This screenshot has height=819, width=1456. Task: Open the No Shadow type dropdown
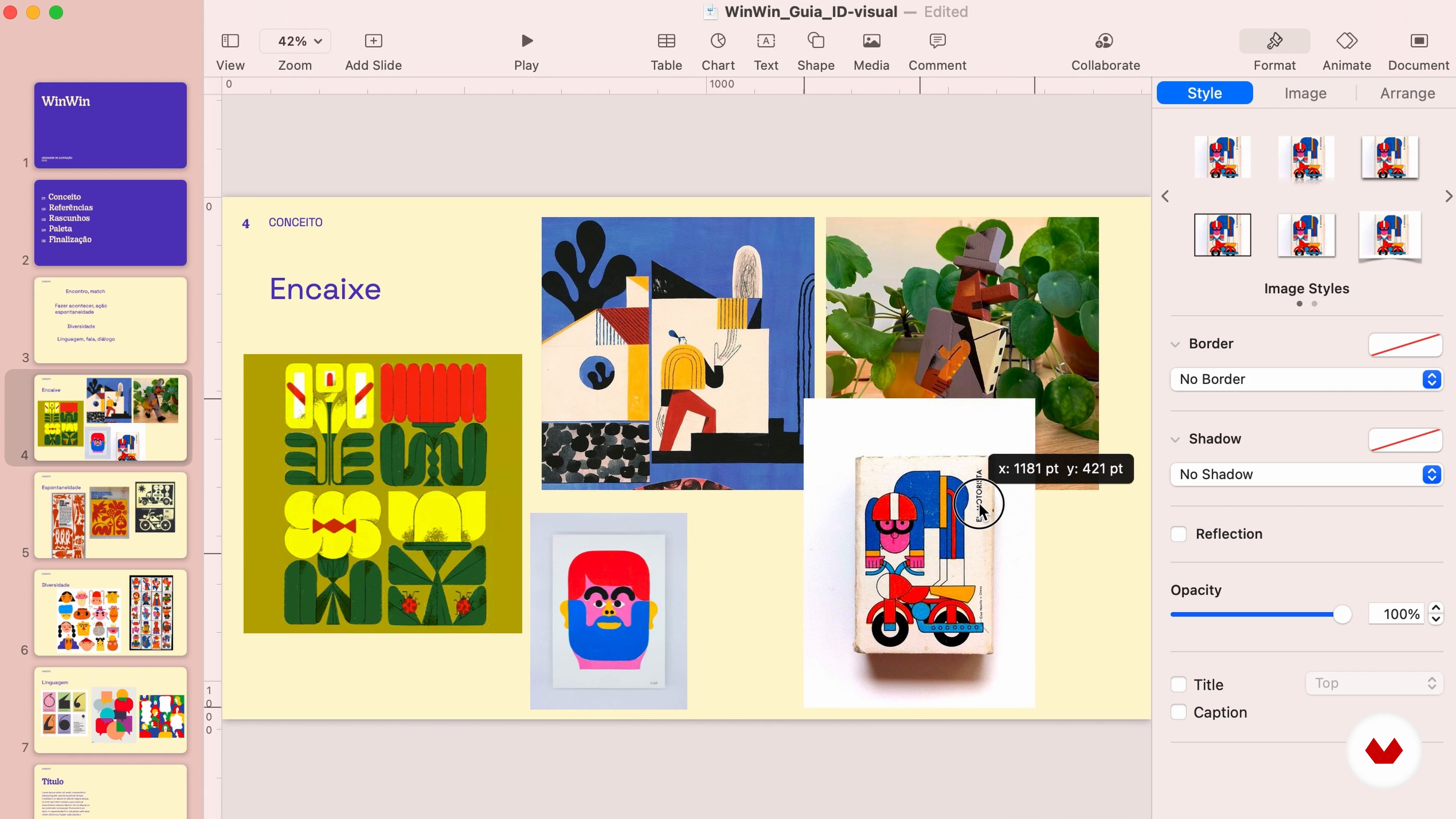(x=1306, y=474)
